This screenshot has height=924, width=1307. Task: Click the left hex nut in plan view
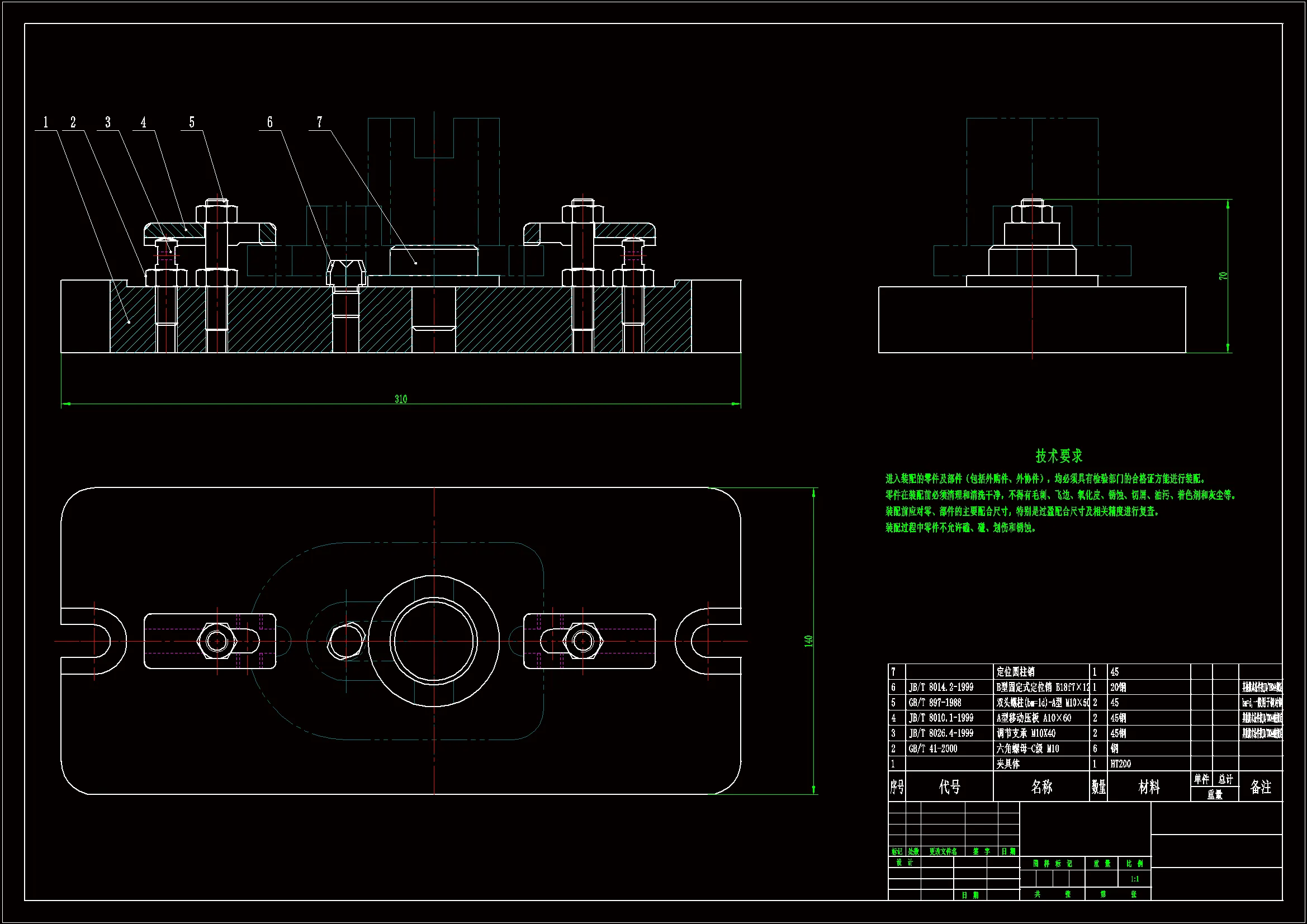pos(217,641)
